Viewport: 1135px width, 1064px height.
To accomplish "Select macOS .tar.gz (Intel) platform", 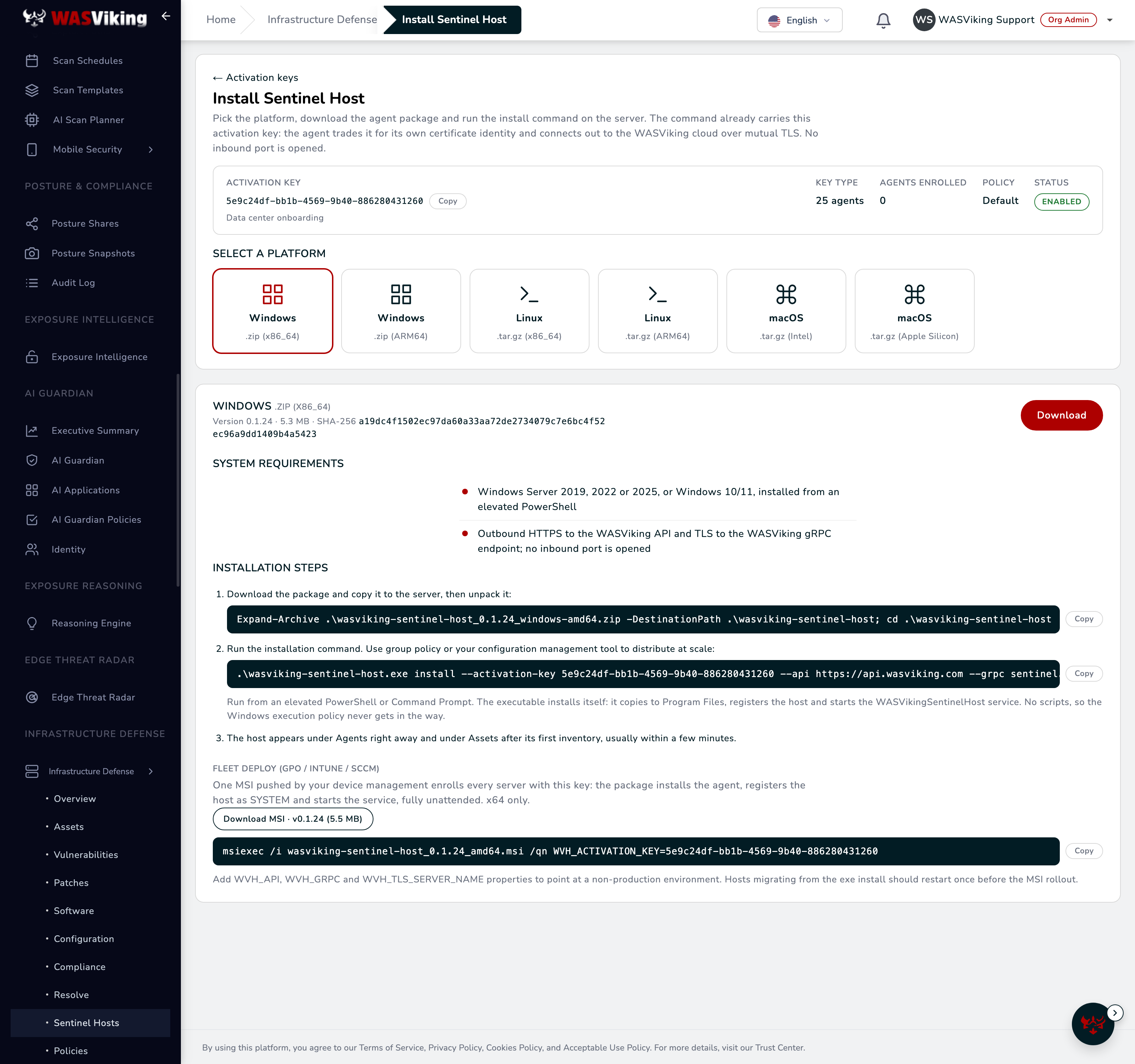I will [786, 311].
